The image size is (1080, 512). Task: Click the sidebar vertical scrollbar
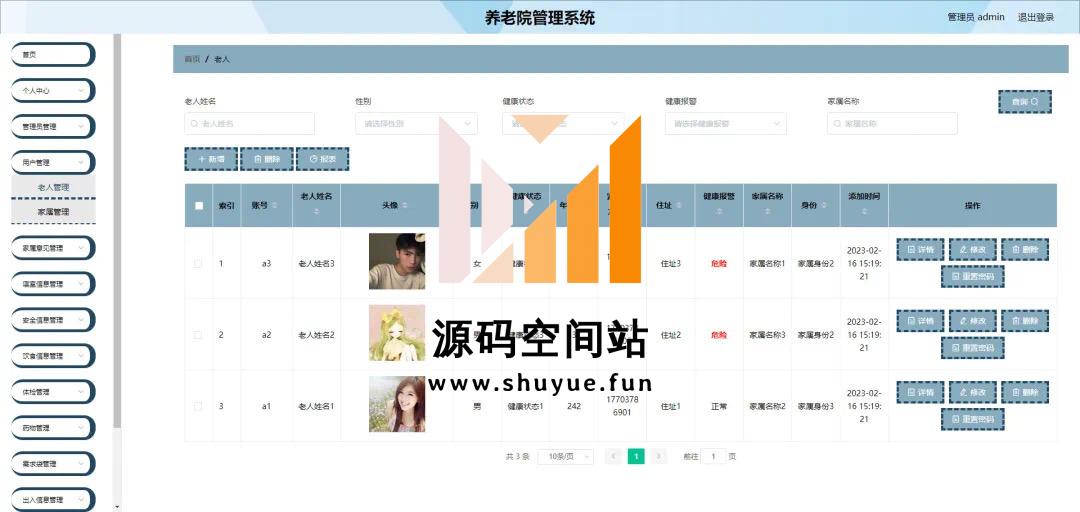click(117, 230)
